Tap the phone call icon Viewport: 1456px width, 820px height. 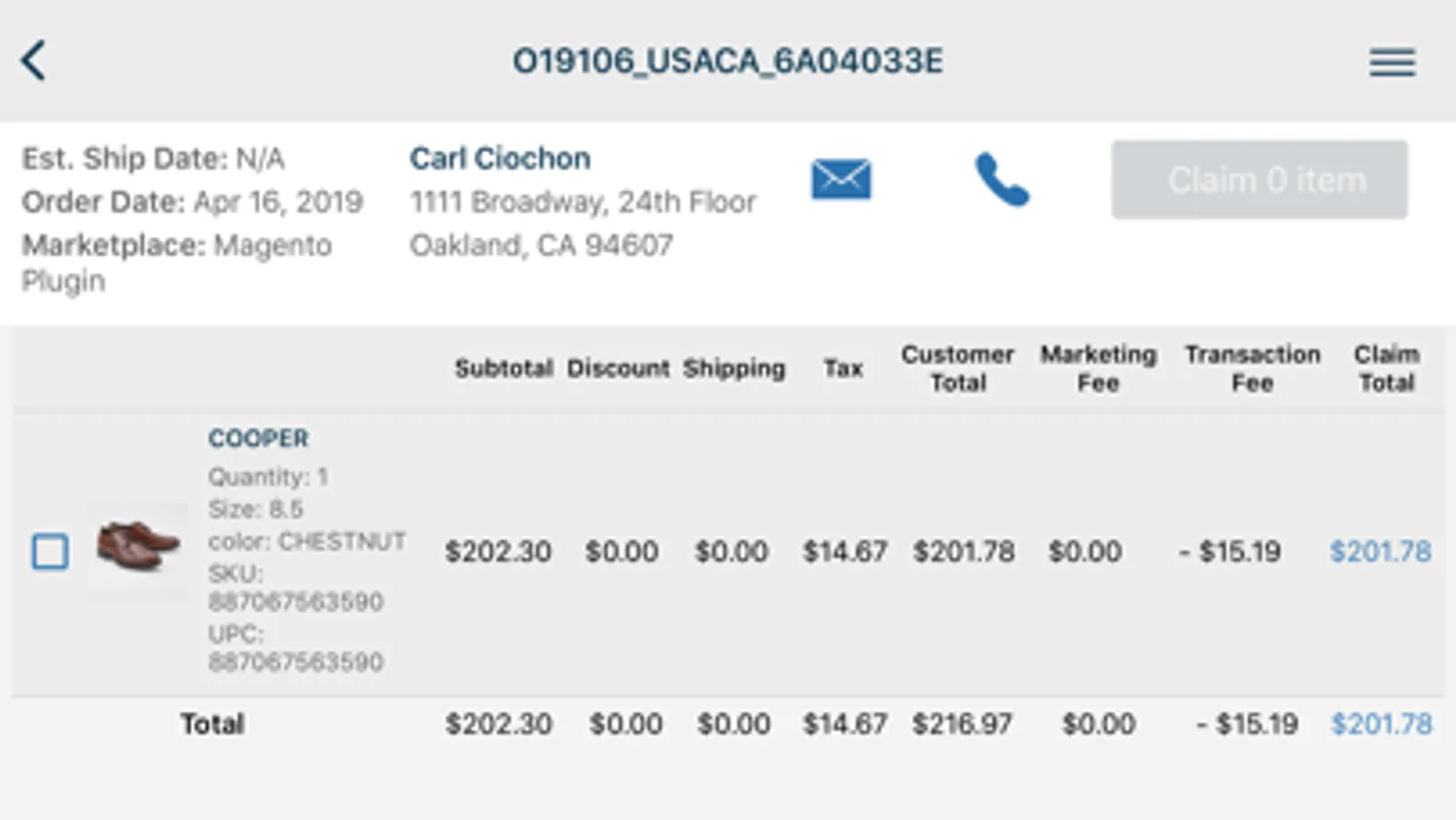1002,179
